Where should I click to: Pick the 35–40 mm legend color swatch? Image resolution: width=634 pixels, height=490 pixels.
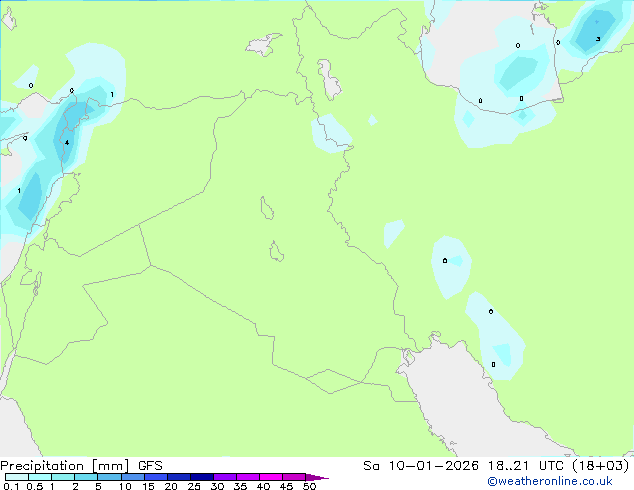coord(248,477)
